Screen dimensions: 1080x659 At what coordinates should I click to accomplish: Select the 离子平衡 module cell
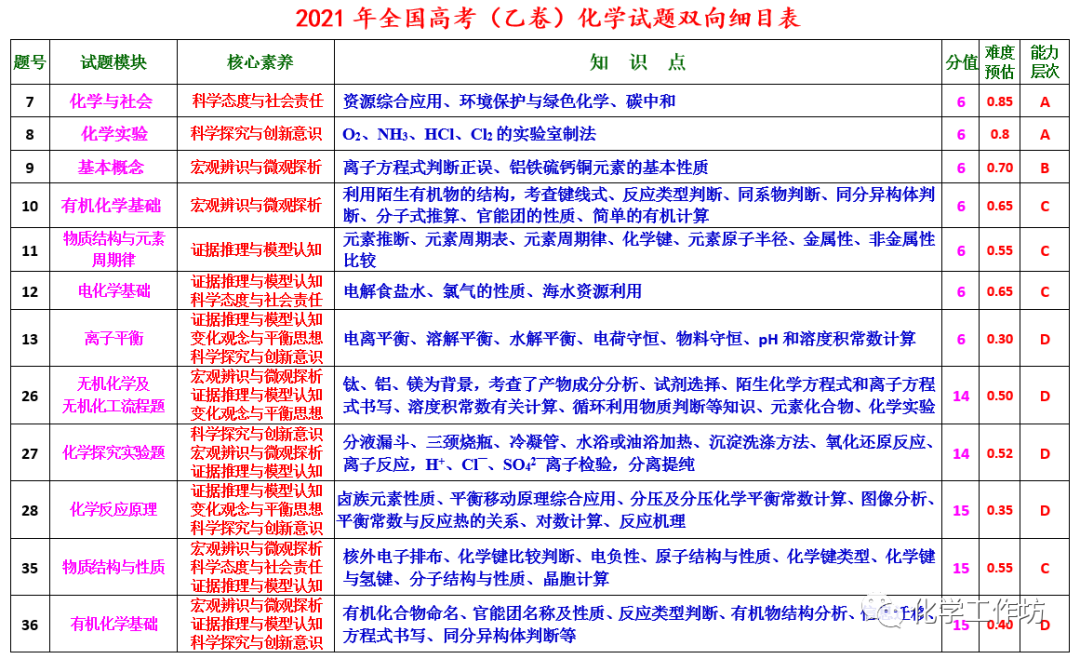tap(114, 338)
